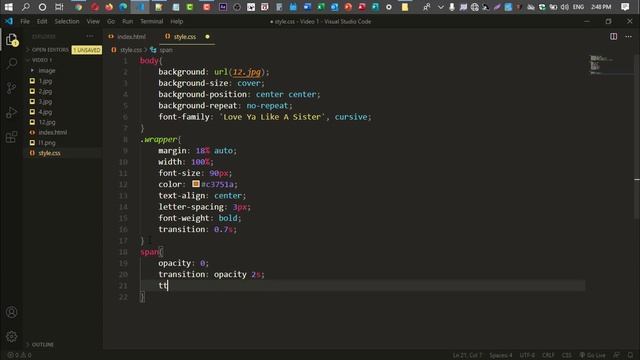Click UTF-8 encoding in status bar
The width and height of the screenshot is (640, 360).
point(527,355)
